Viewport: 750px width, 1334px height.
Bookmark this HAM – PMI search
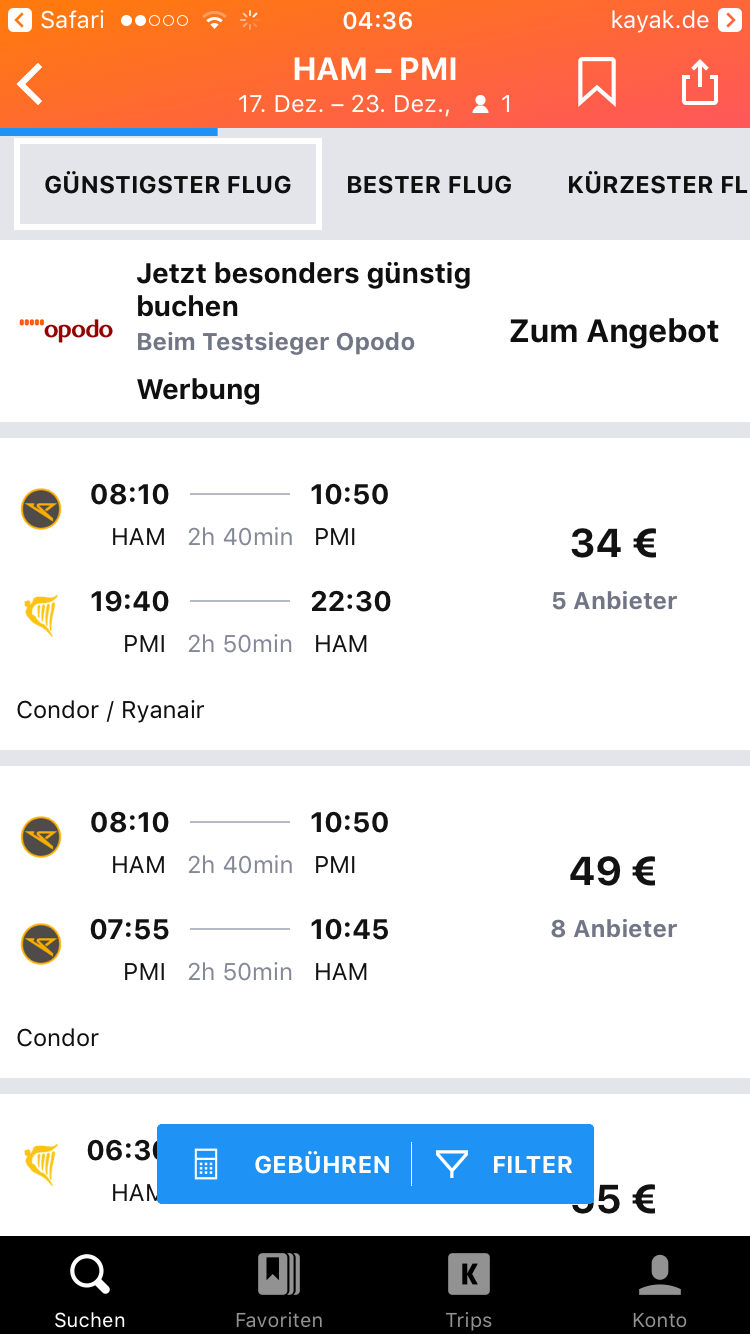597,82
